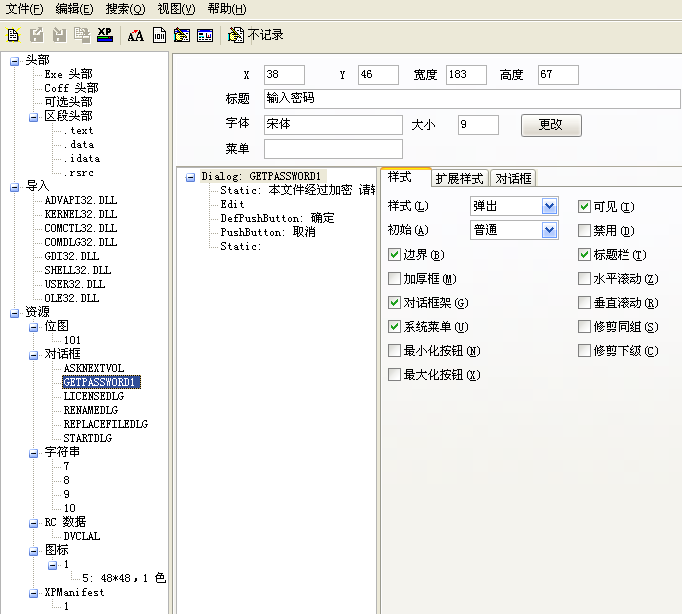The image size is (682, 614).
Task: Open the 帮助(H) menu
Action: click(227, 9)
